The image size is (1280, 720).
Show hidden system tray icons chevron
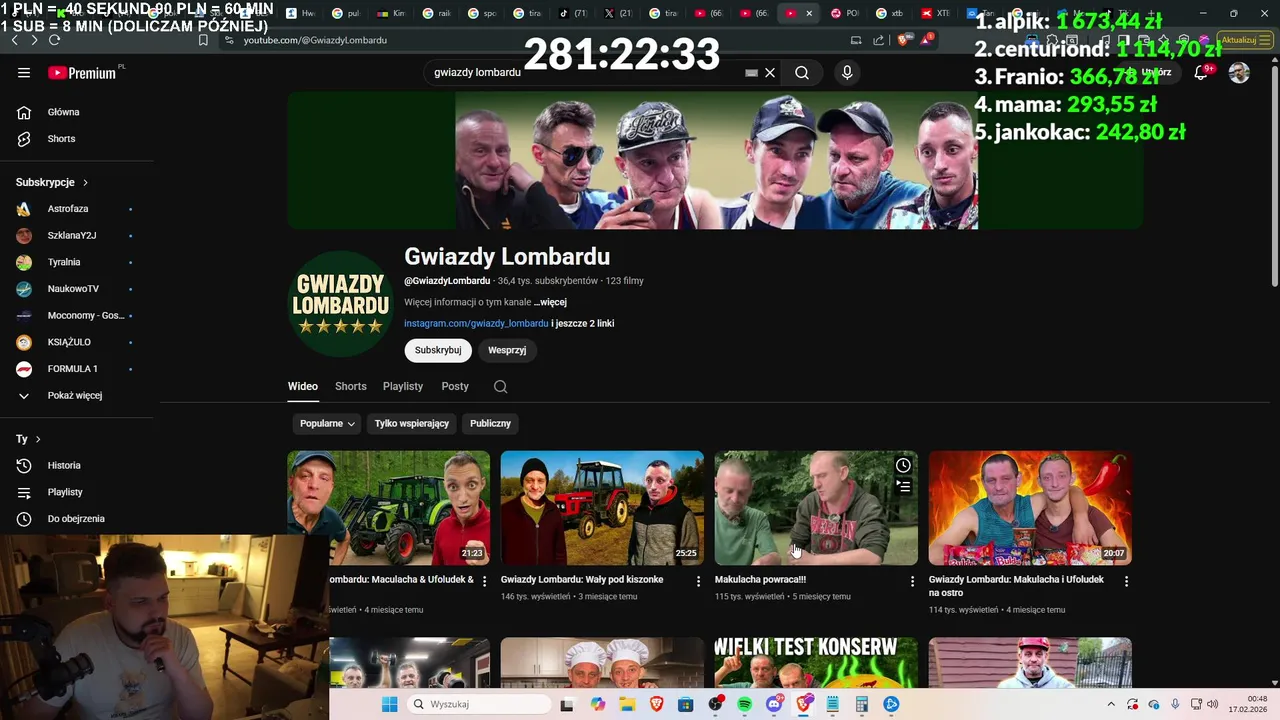click(x=1111, y=704)
